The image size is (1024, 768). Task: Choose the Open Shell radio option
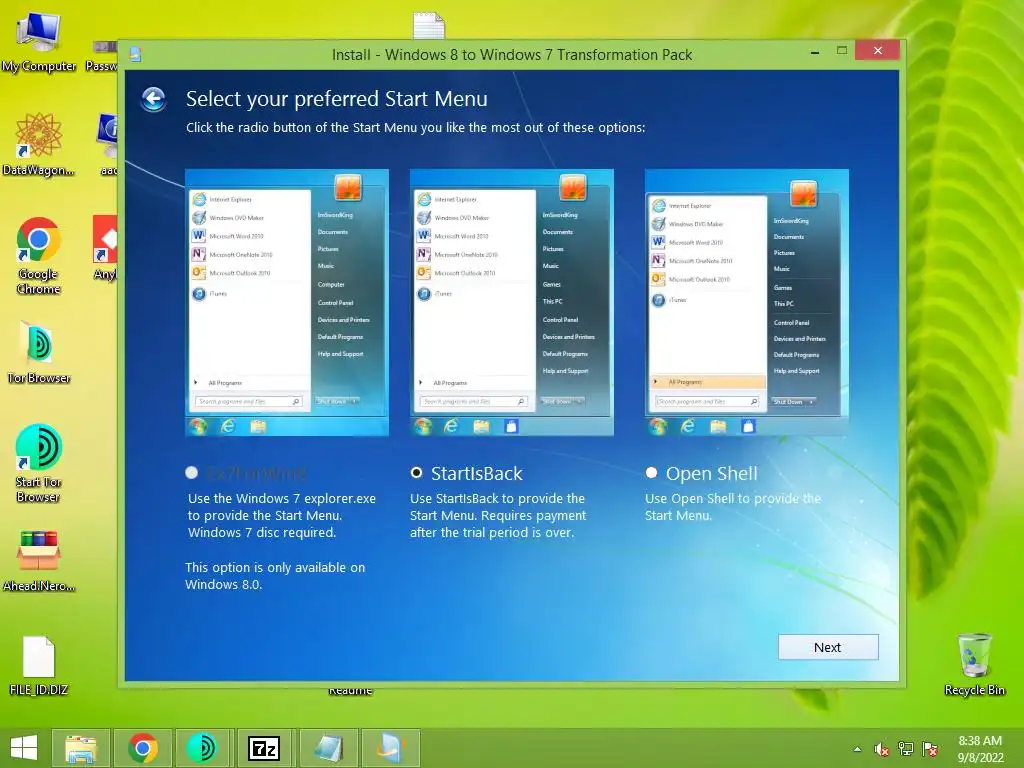tap(651, 472)
